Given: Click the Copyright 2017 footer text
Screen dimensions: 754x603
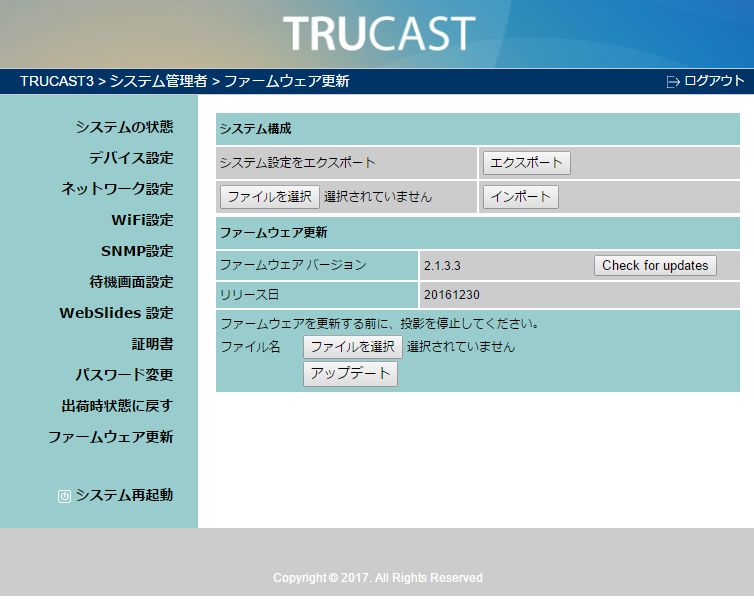Looking at the screenshot, I should click(x=377, y=578).
